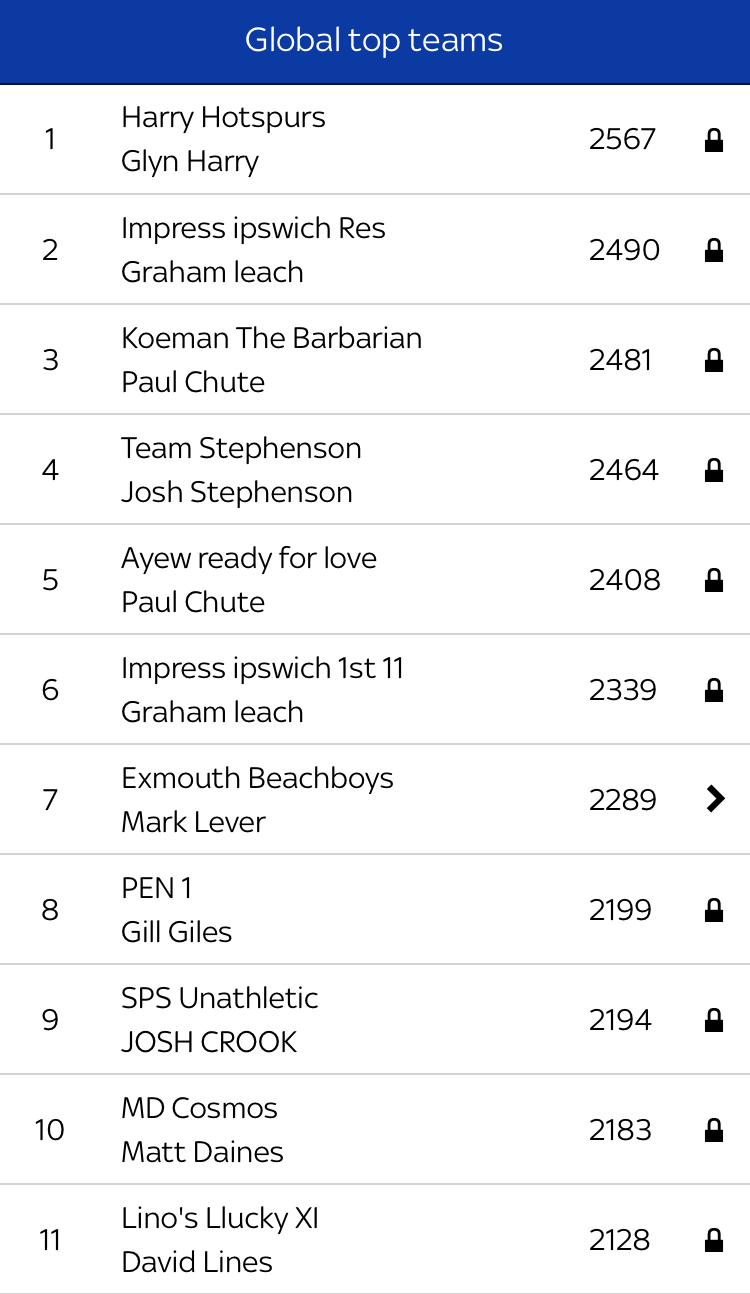Viewport: 750px width, 1294px height.
Task: Select the Exmouth Beachboys team name
Action: tap(257, 778)
